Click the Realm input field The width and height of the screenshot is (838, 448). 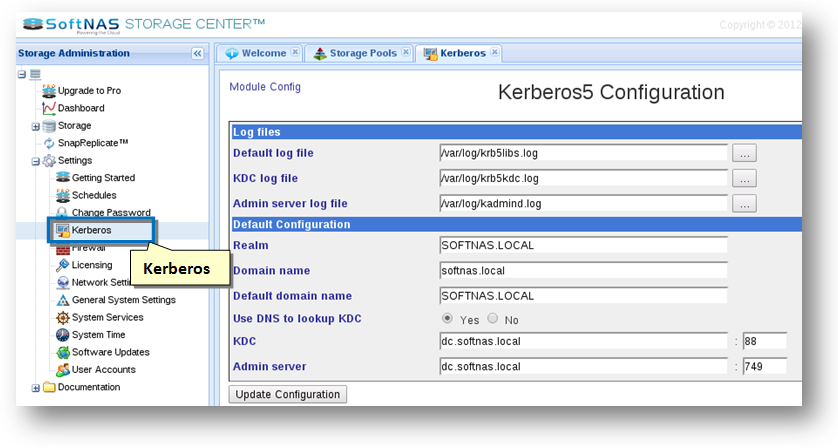point(584,245)
